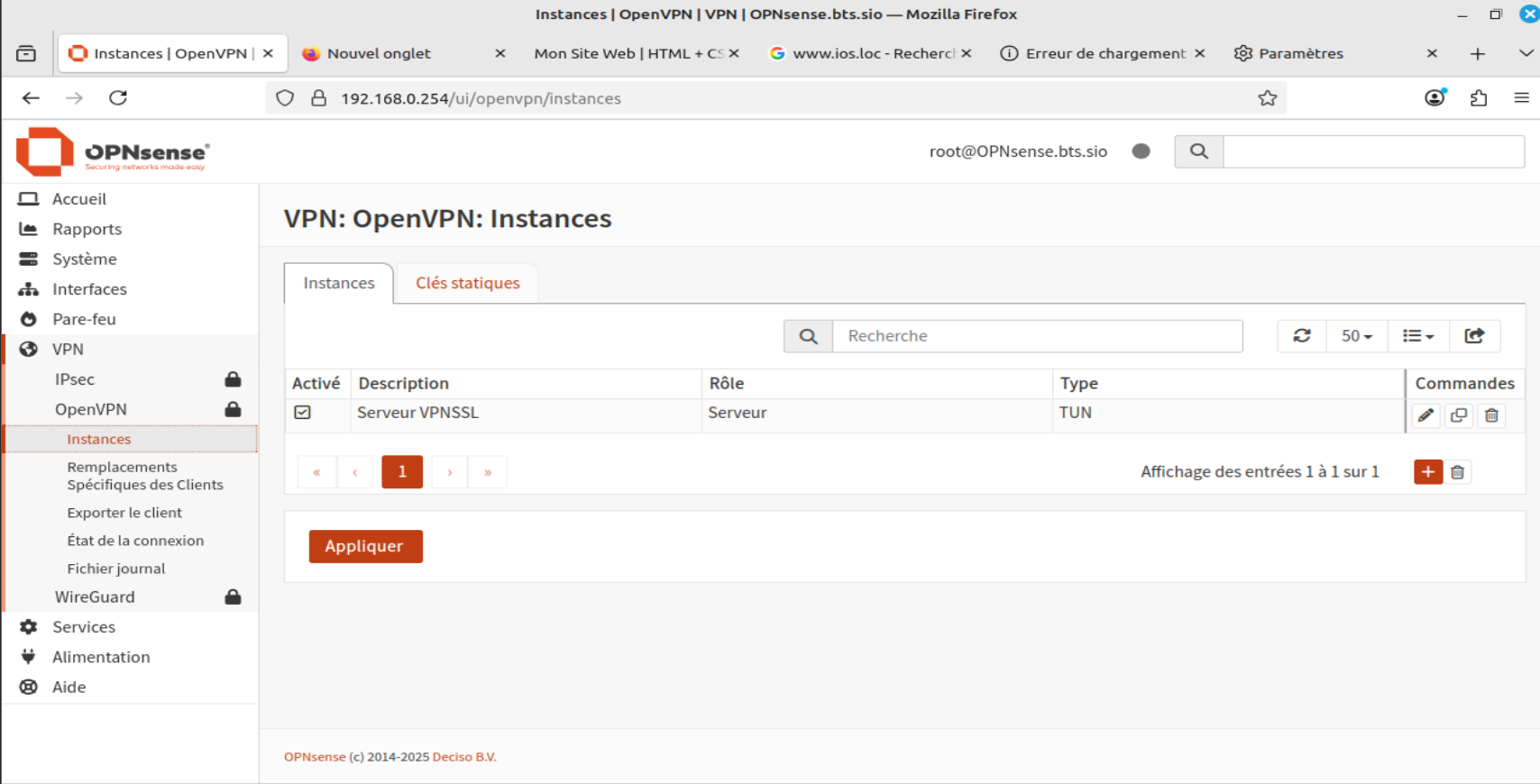Open the Firefox extensions puzzle icon
The image size is (1540, 784).
[x=1479, y=98]
